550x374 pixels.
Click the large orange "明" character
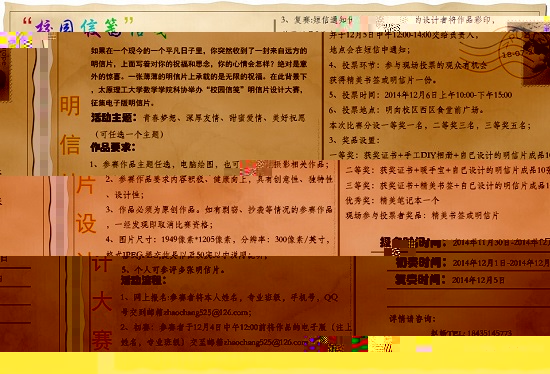click(70, 106)
